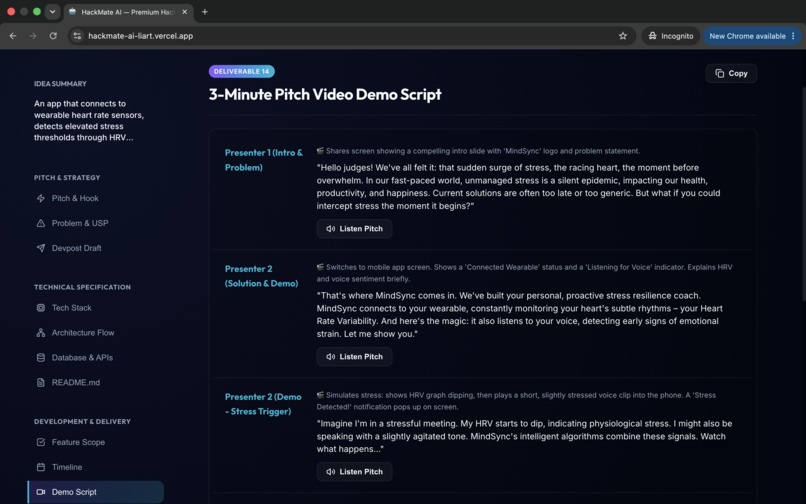Select the active Demo Script item
806x504 pixels.
96,492
